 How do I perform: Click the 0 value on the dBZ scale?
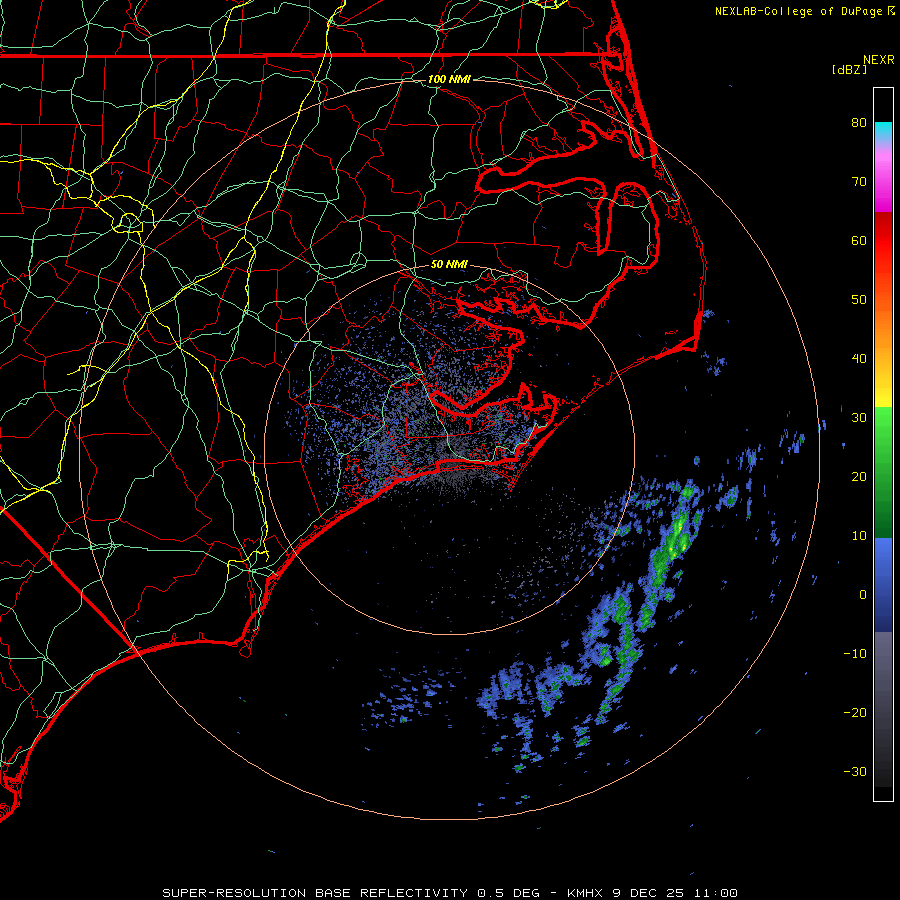tap(863, 595)
